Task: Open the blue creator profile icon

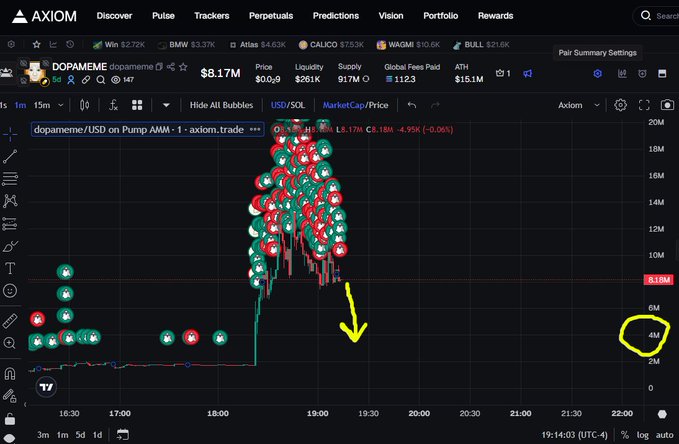Action: click(x=71, y=80)
